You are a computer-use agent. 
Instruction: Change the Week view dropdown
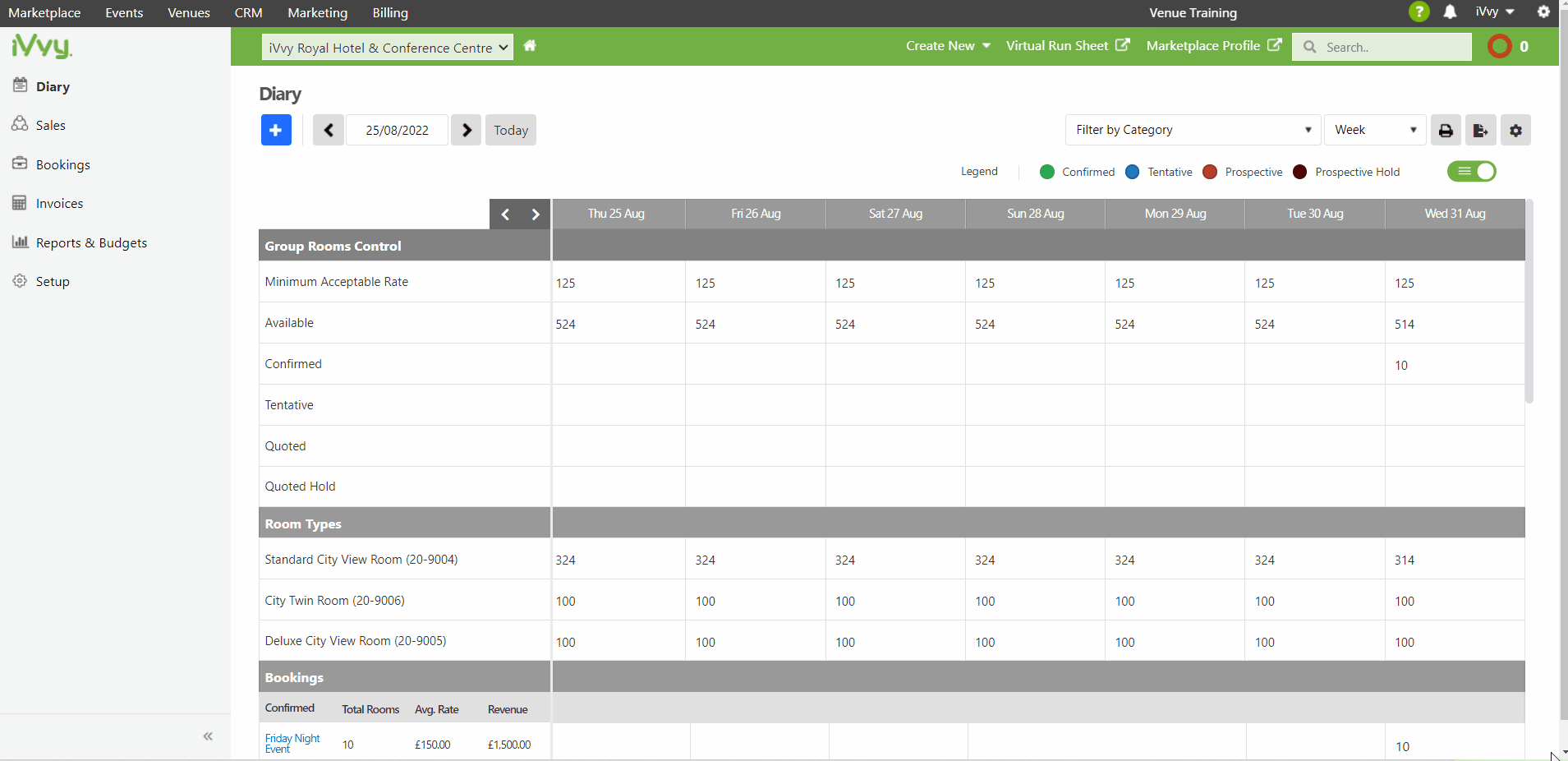1375,130
